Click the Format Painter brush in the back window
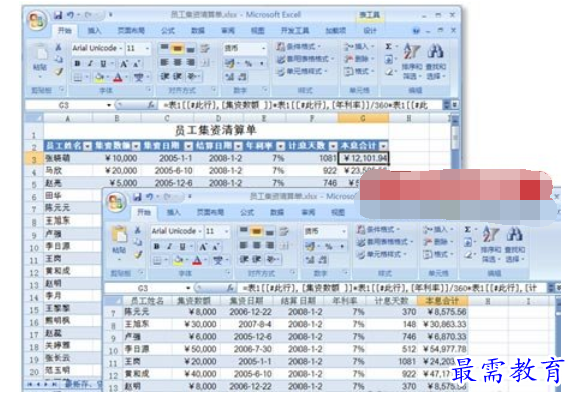Screen dimensions: 573x402 pos(59,72)
